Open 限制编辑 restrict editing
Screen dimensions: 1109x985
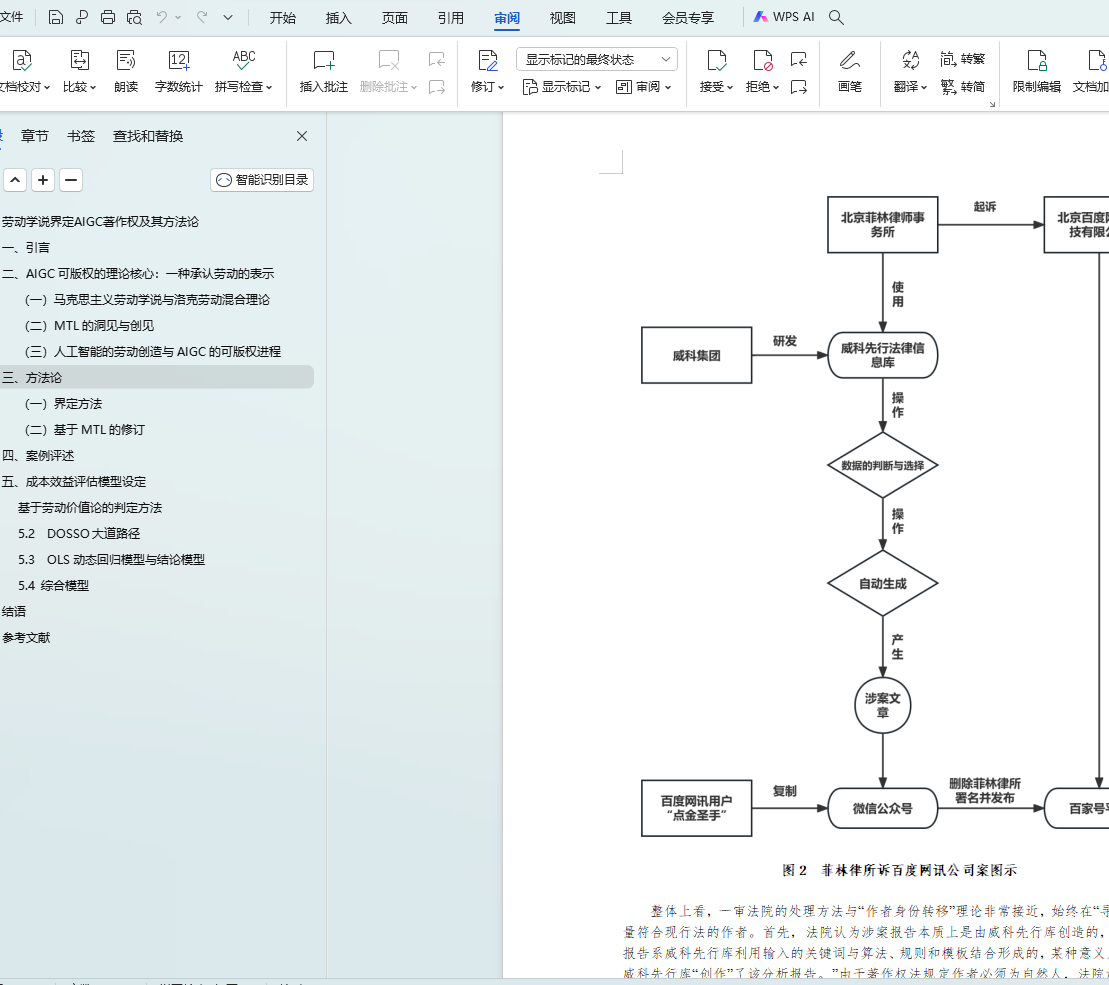pyautogui.click(x=1037, y=71)
